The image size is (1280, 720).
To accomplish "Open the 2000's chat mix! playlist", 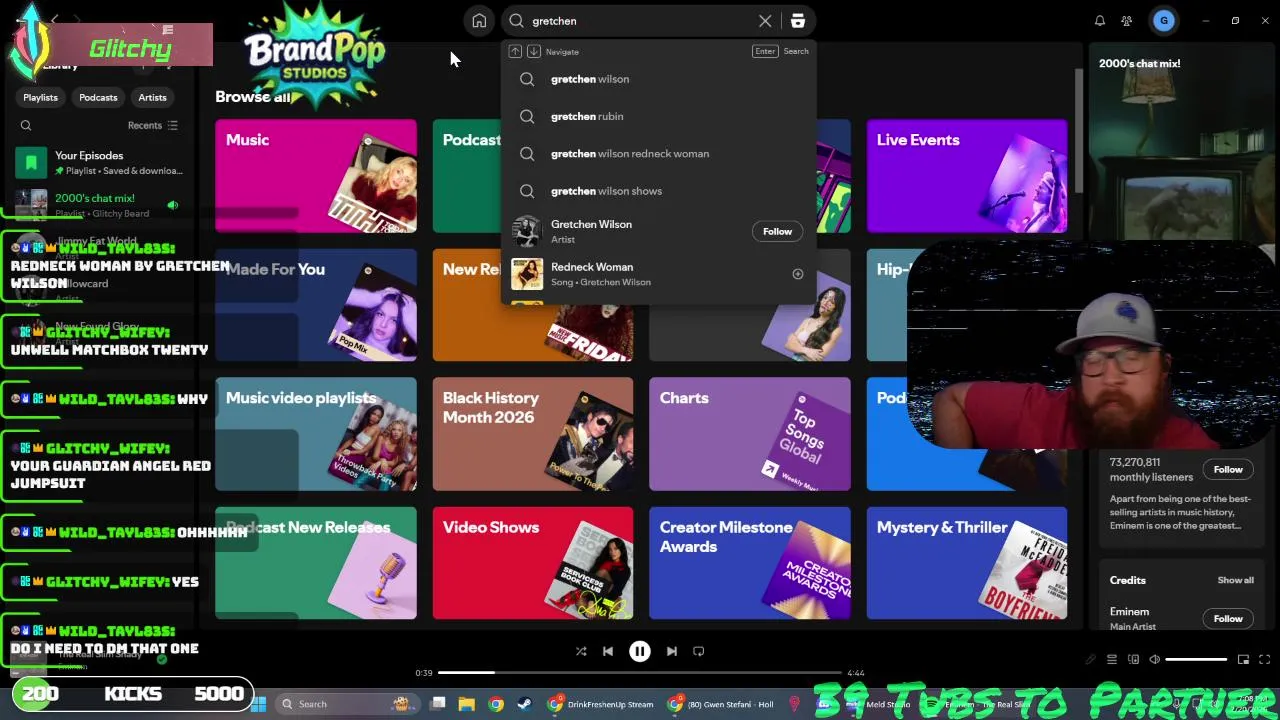I will pos(98,204).
